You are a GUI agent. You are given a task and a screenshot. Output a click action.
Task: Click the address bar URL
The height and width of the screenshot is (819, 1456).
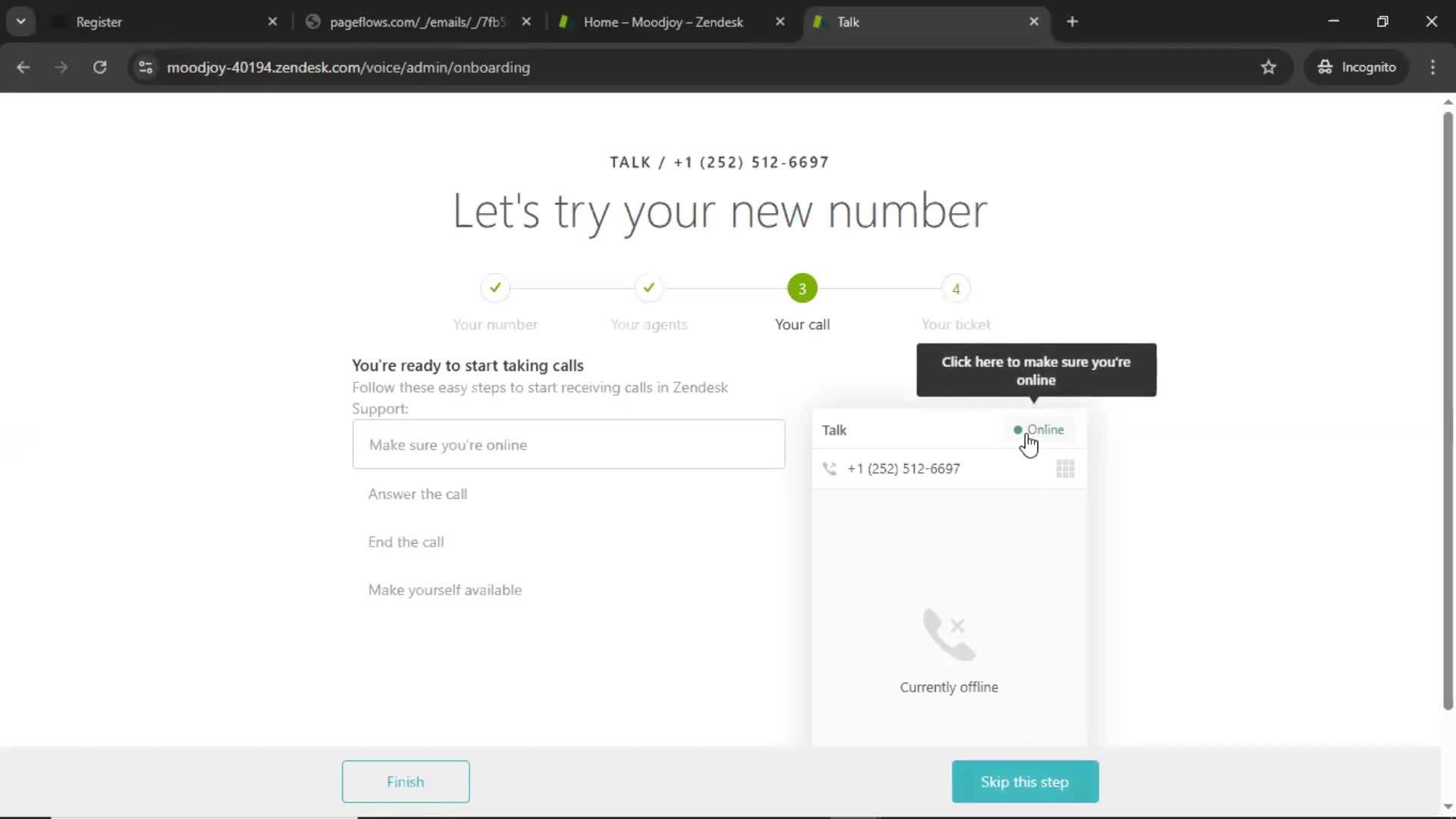coord(348,67)
